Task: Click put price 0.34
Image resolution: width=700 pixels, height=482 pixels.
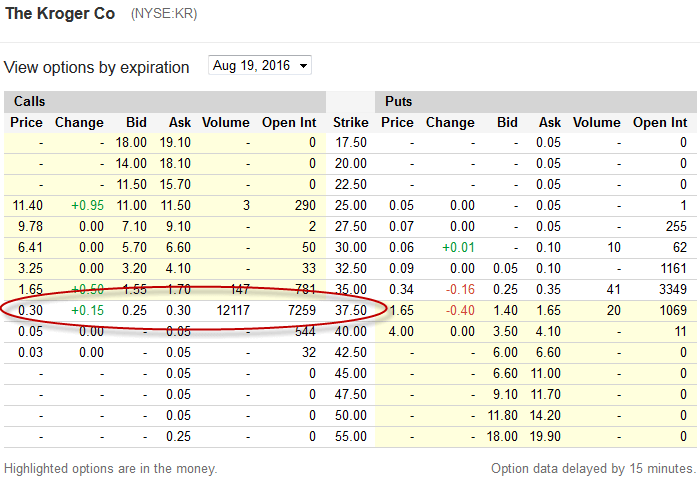Action: point(401,289)
